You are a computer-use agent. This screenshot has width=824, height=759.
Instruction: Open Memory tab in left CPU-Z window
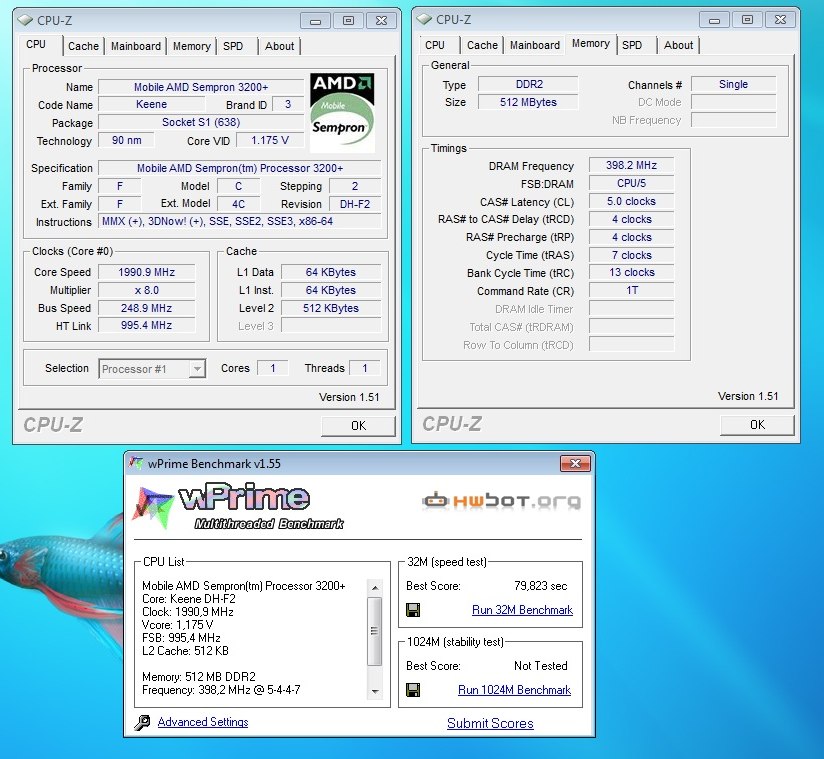[191, 46]
